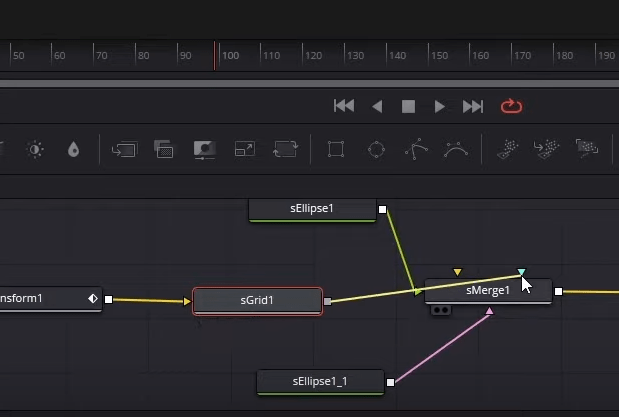Click the green left input arrow on sMerge1
The height and width of the screenshot is (417, 619).
coord(418,292)
